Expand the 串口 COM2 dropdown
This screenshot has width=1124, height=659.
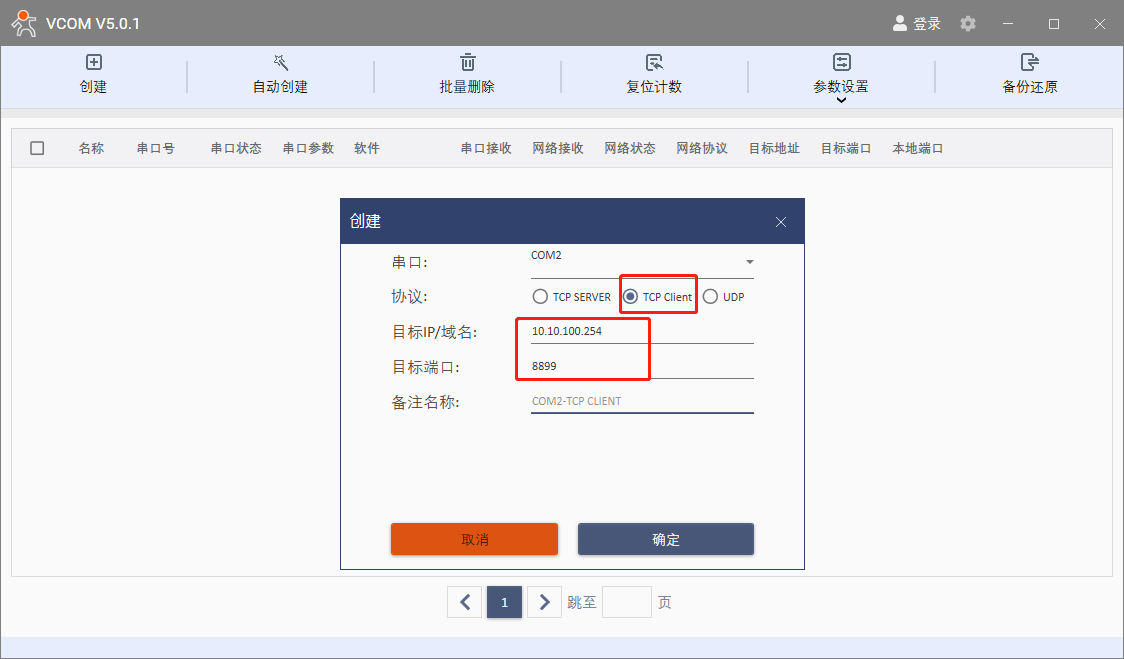[749, 262]
